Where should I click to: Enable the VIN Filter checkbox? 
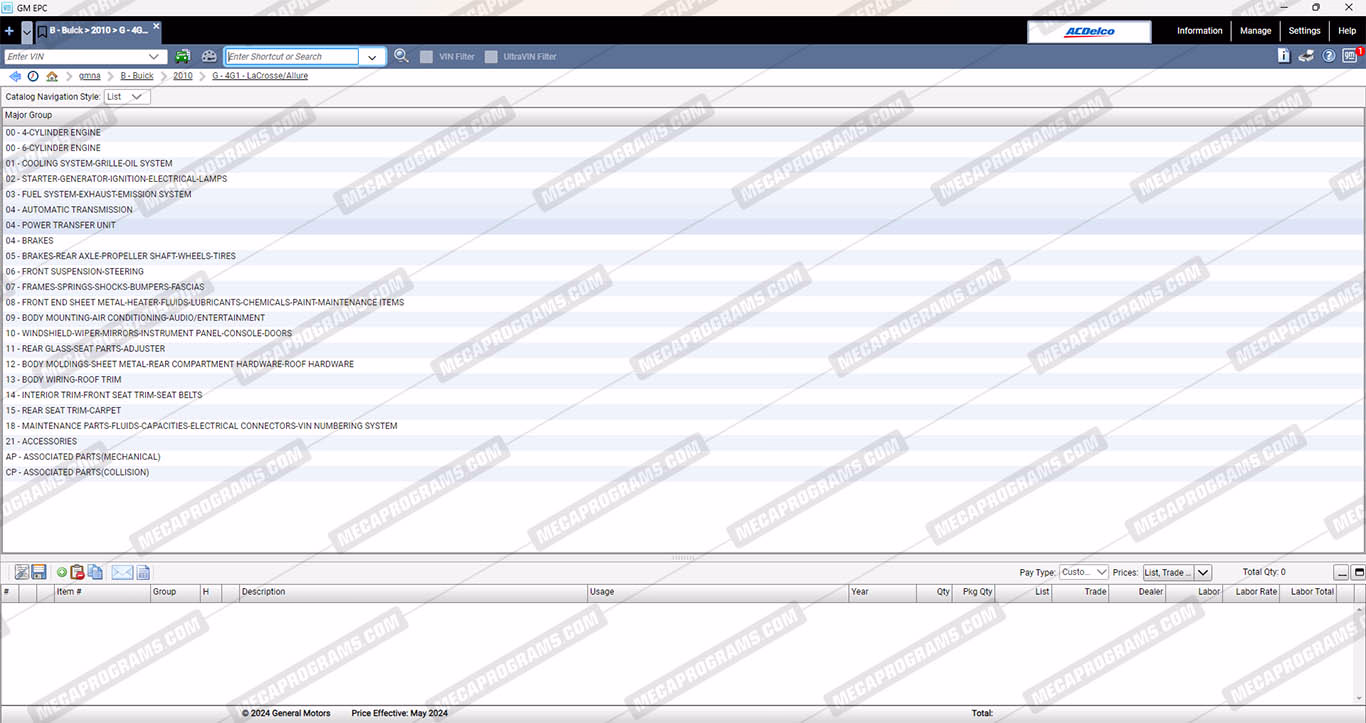[427, 57]
